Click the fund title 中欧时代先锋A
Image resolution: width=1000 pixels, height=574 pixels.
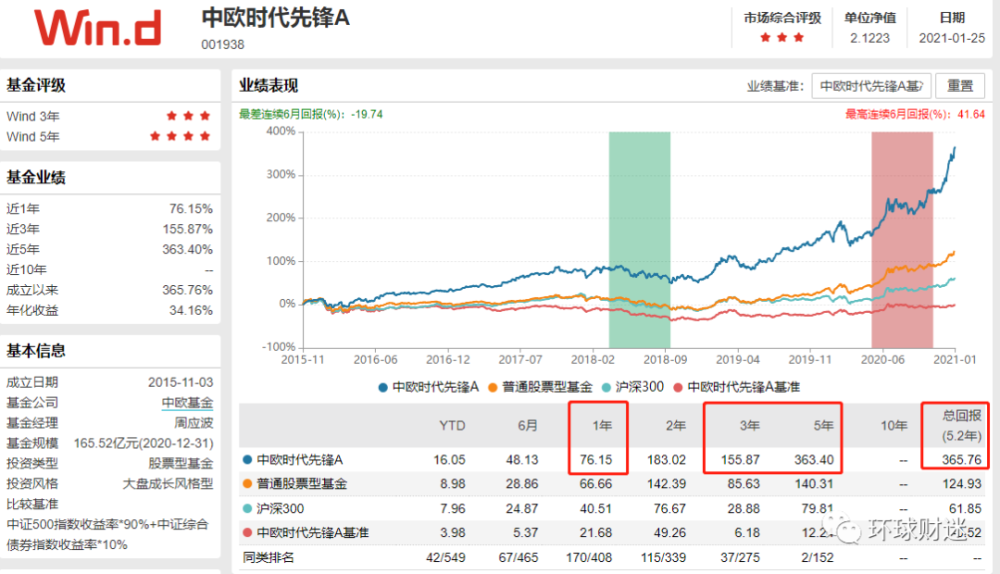click(x=276, y=18)
